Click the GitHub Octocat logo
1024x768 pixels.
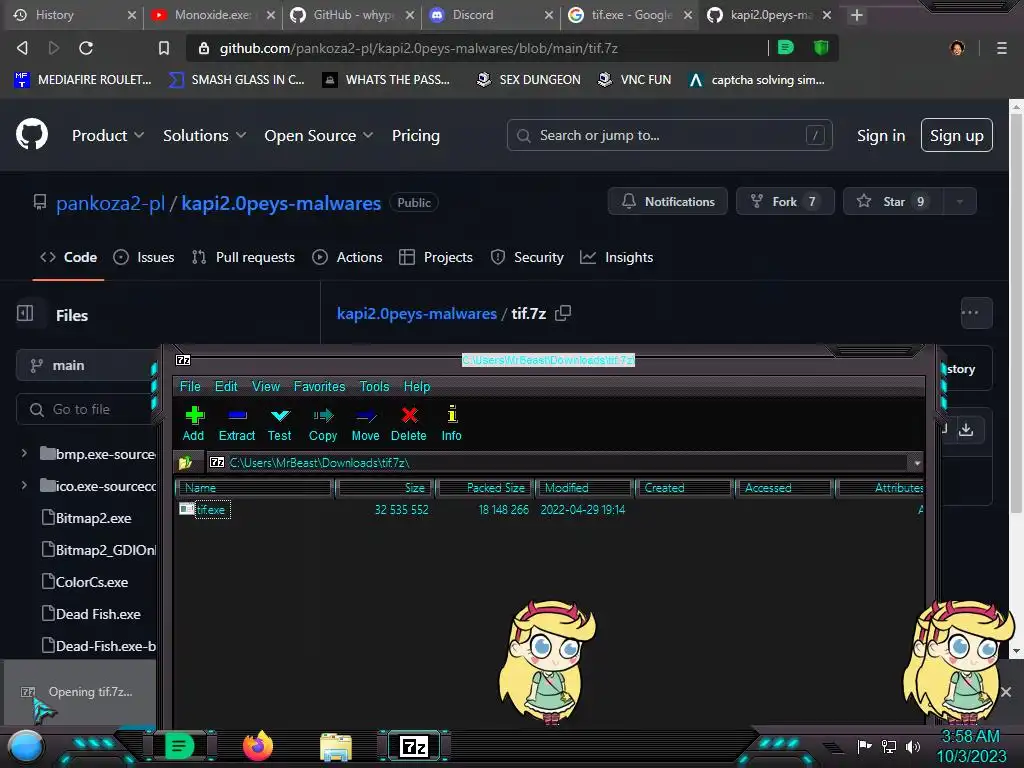tap(32, 135)
